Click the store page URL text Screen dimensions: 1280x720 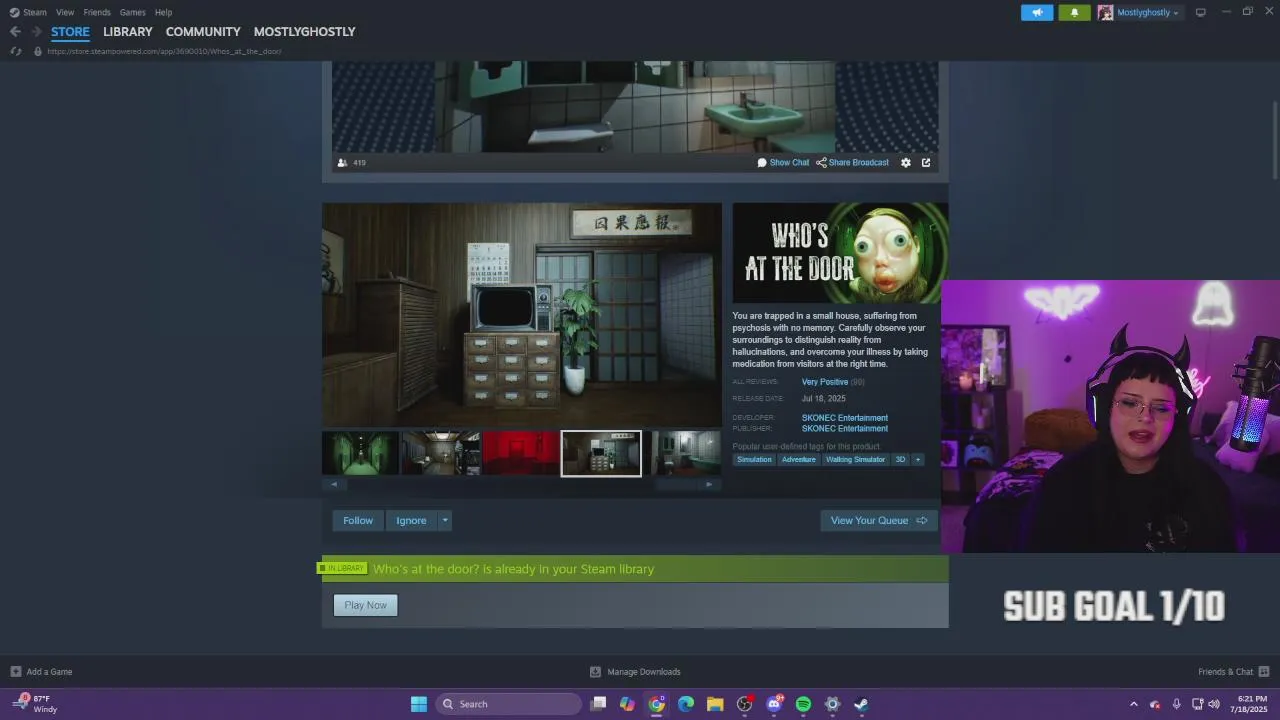164,51
